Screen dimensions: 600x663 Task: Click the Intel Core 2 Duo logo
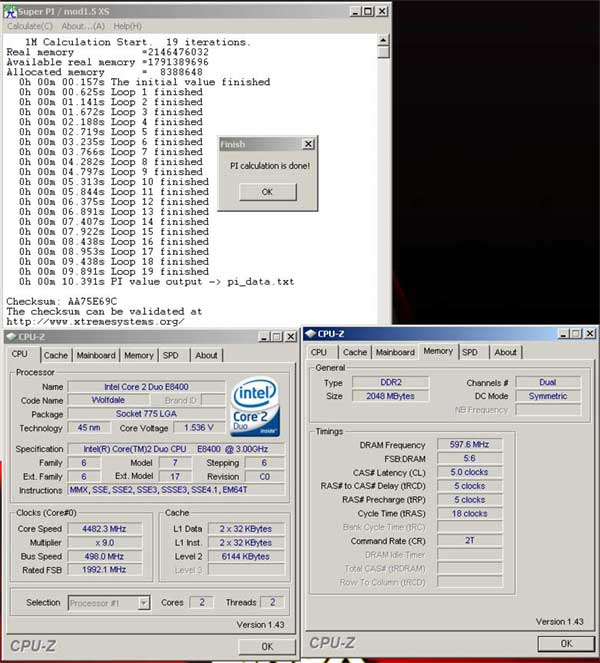click(255, 407)
